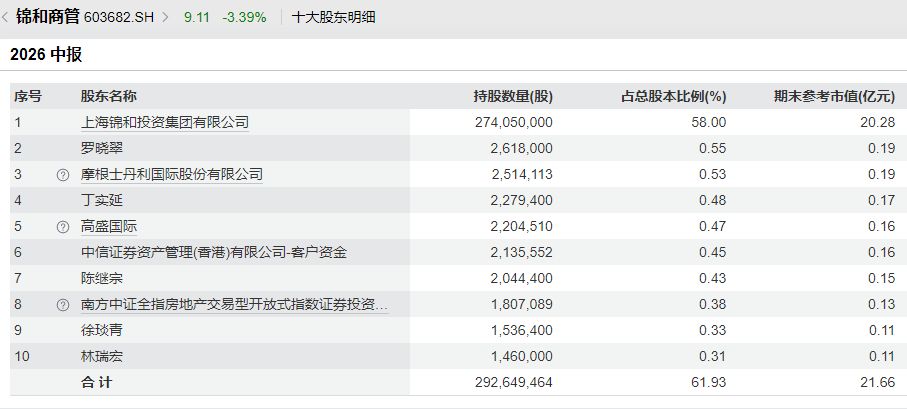Click the 0.15 market value cell
Screen dimensions: 907x409
[882, 279]
